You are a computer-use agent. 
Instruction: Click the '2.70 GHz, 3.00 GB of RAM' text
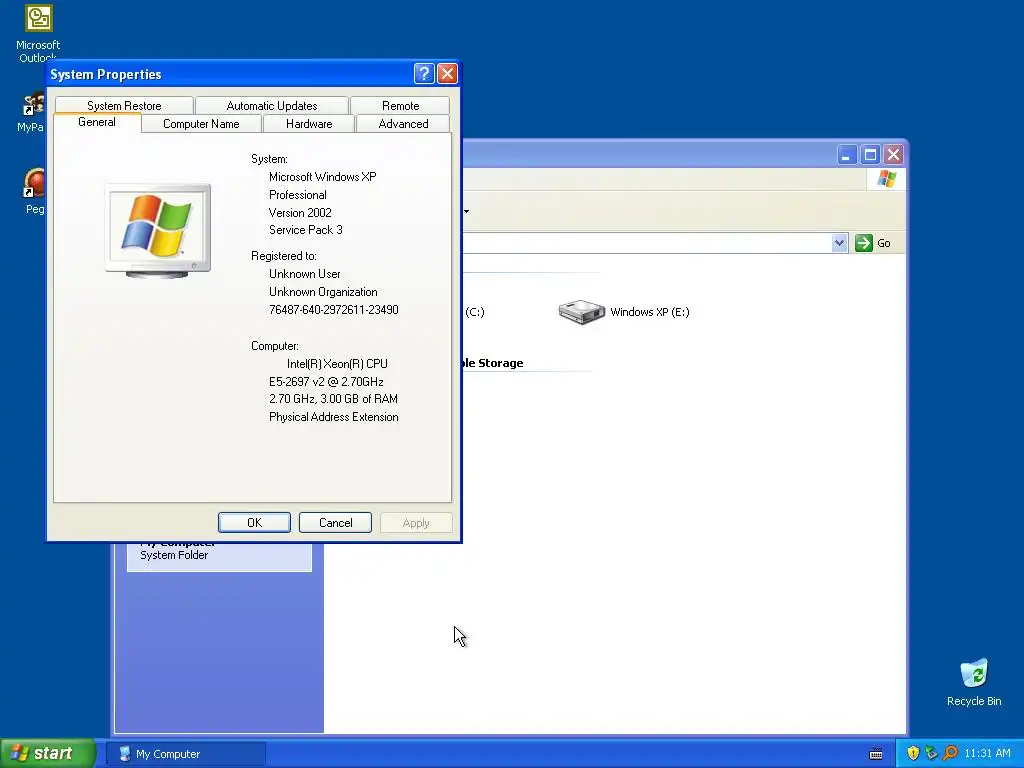click(333, 399)
